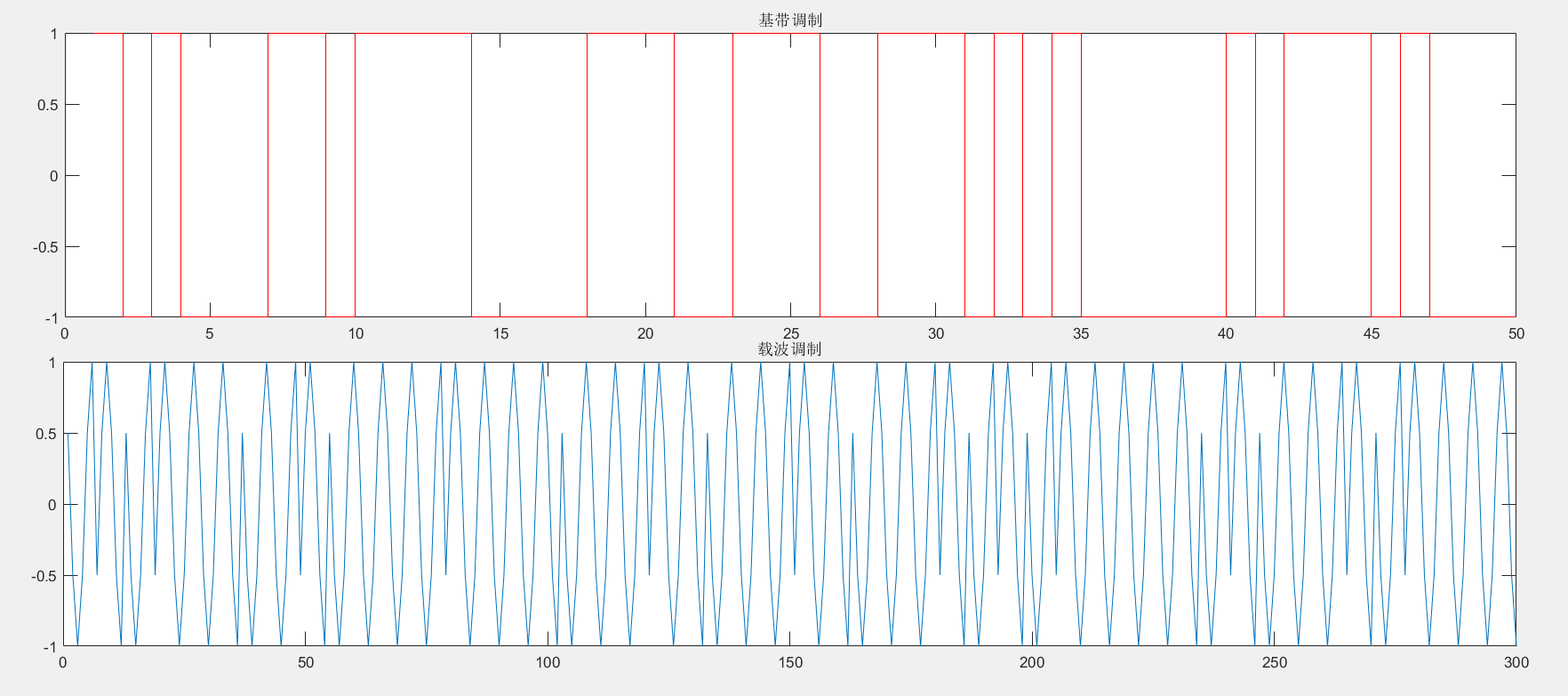The image size is (1568, 696).
Task: Select x-axis tick label 10
Action: tap(356, 333)
